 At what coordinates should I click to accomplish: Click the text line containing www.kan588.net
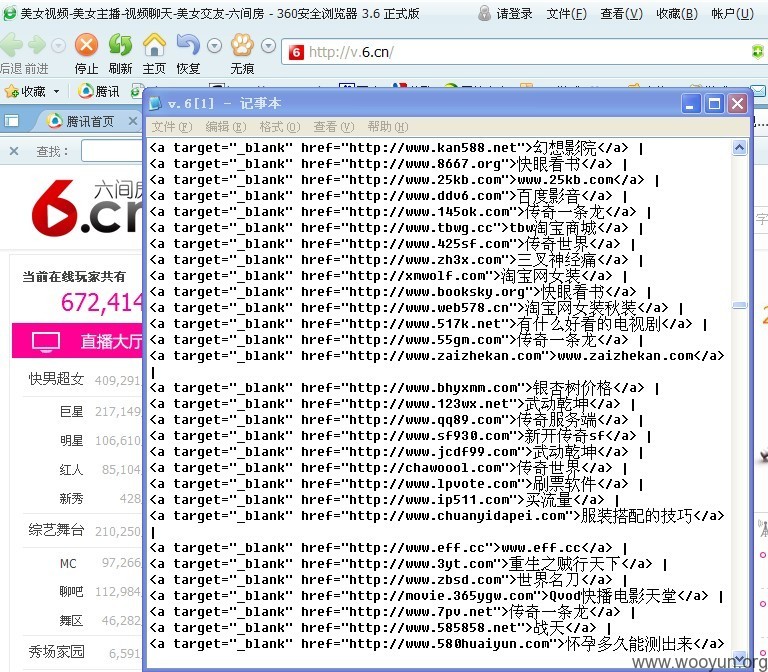coord(396,147)
